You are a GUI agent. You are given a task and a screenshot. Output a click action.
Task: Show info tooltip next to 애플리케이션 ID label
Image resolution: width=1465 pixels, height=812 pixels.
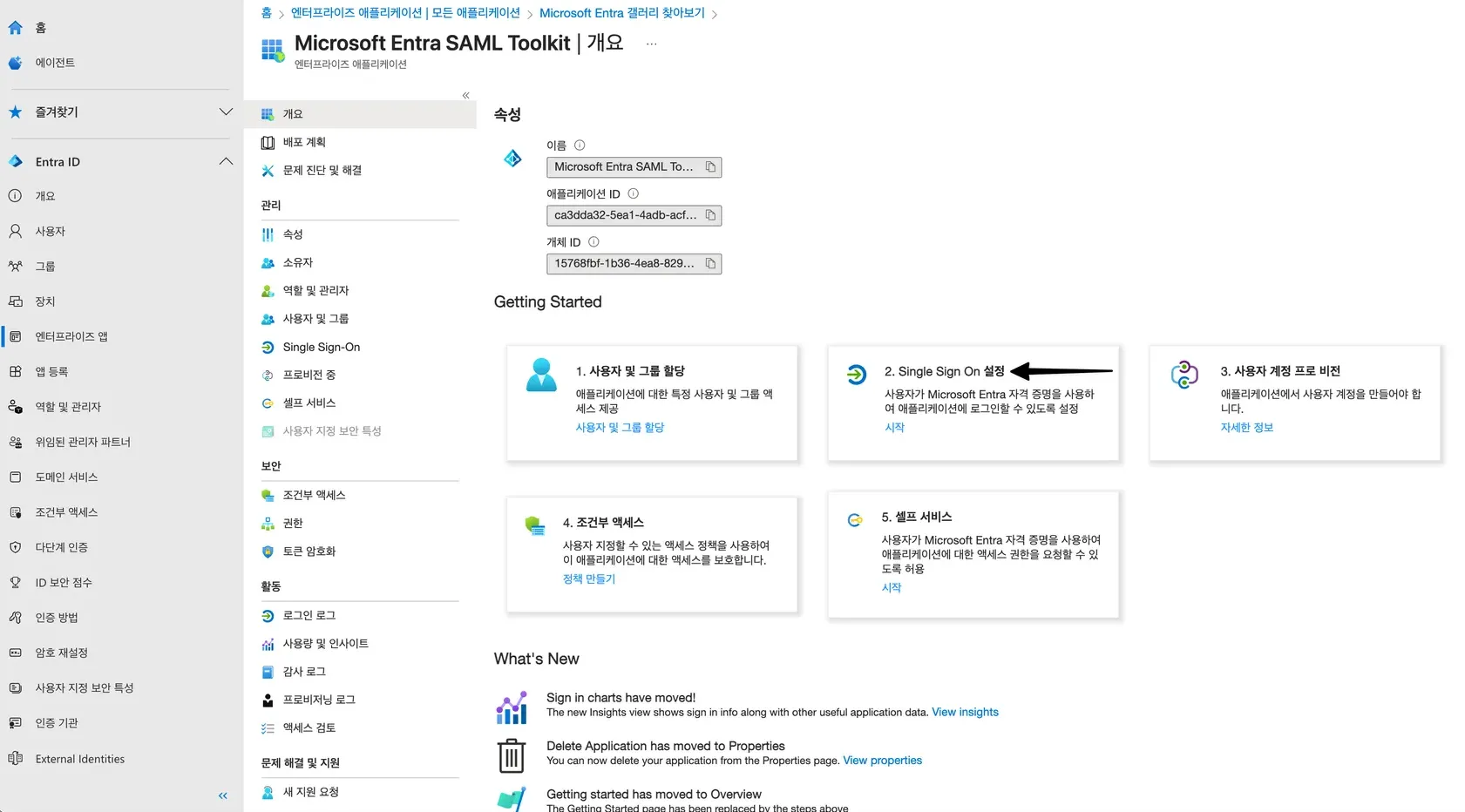634,193
